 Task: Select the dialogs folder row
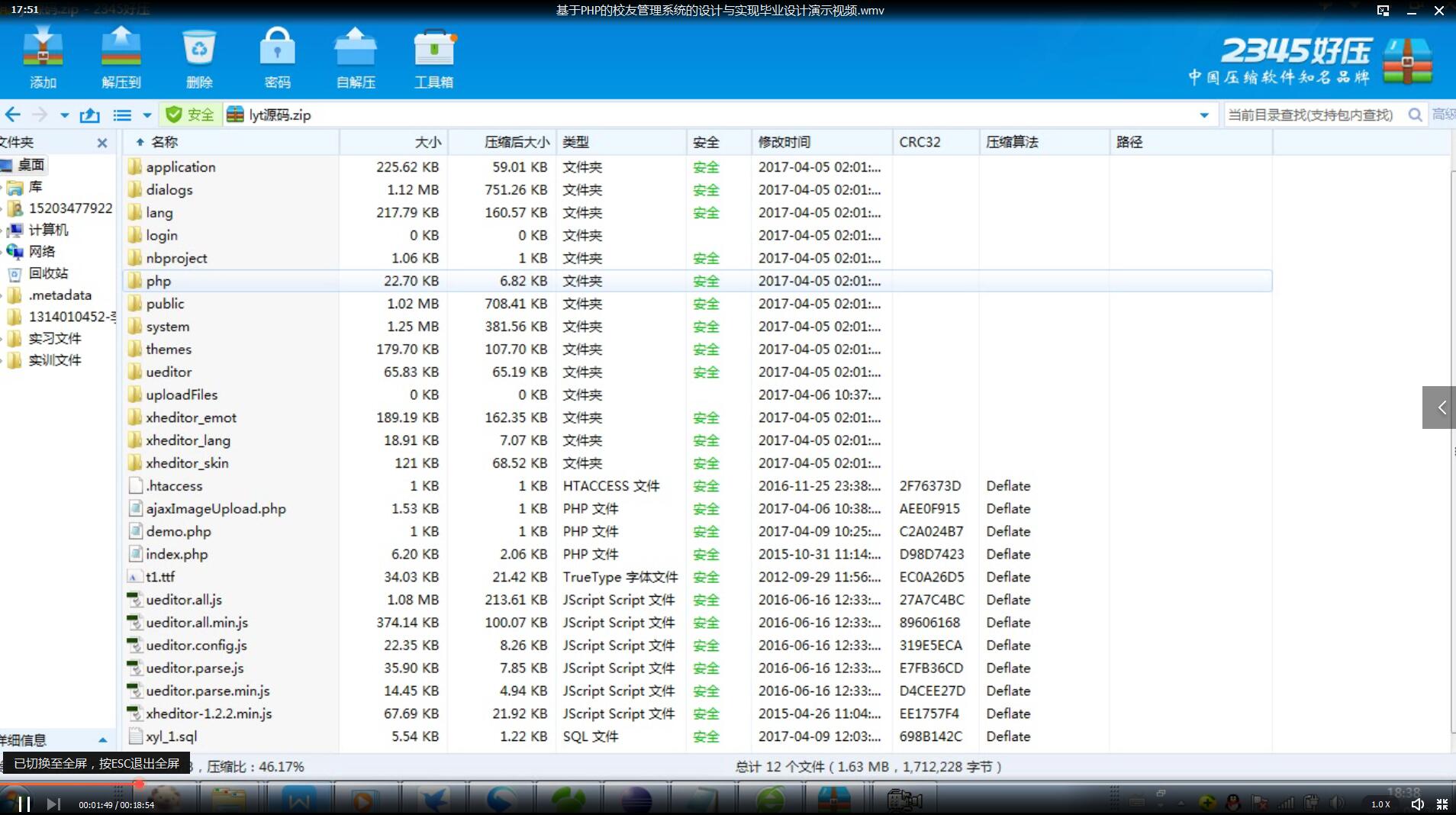697,190
